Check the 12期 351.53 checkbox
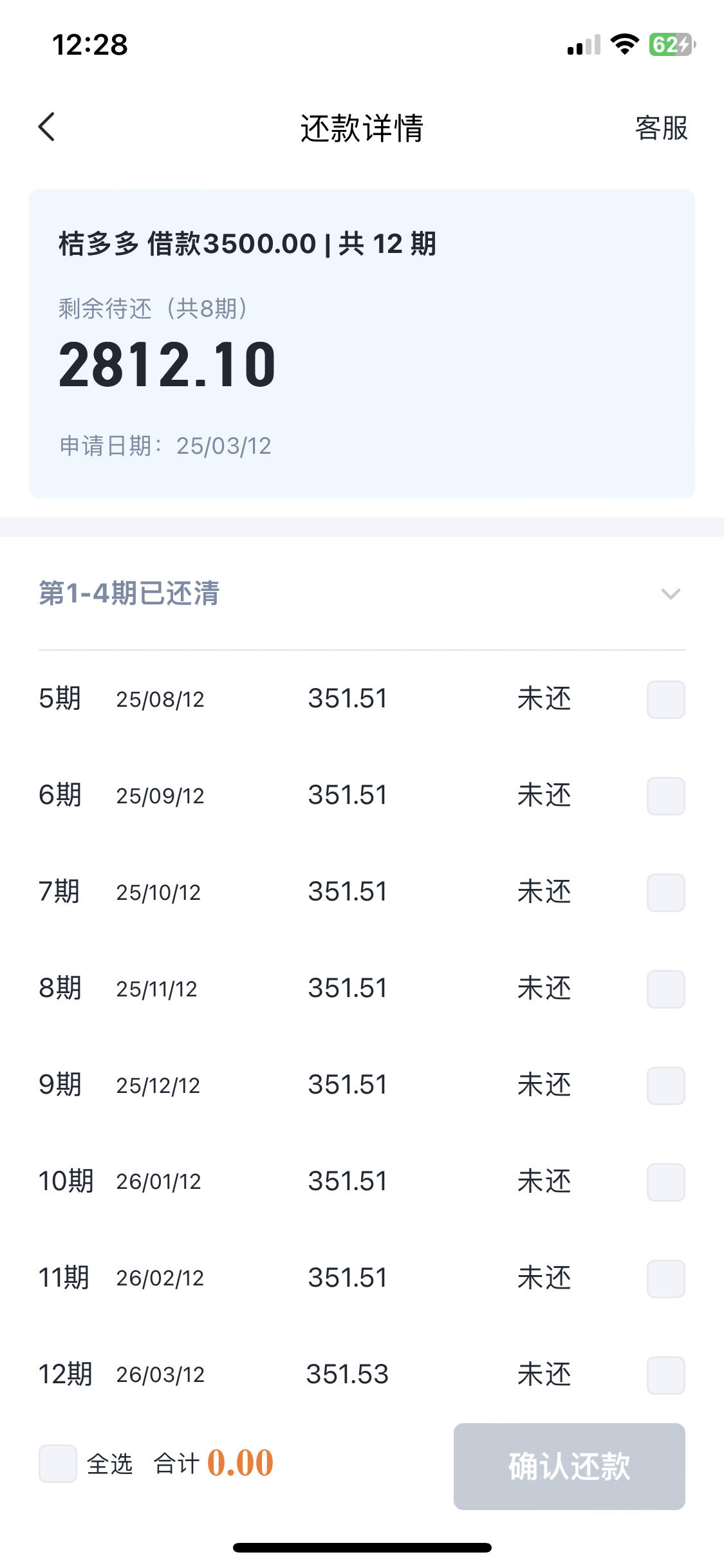The width and height of the screenshot is (724, 1568). [666, 1375]
